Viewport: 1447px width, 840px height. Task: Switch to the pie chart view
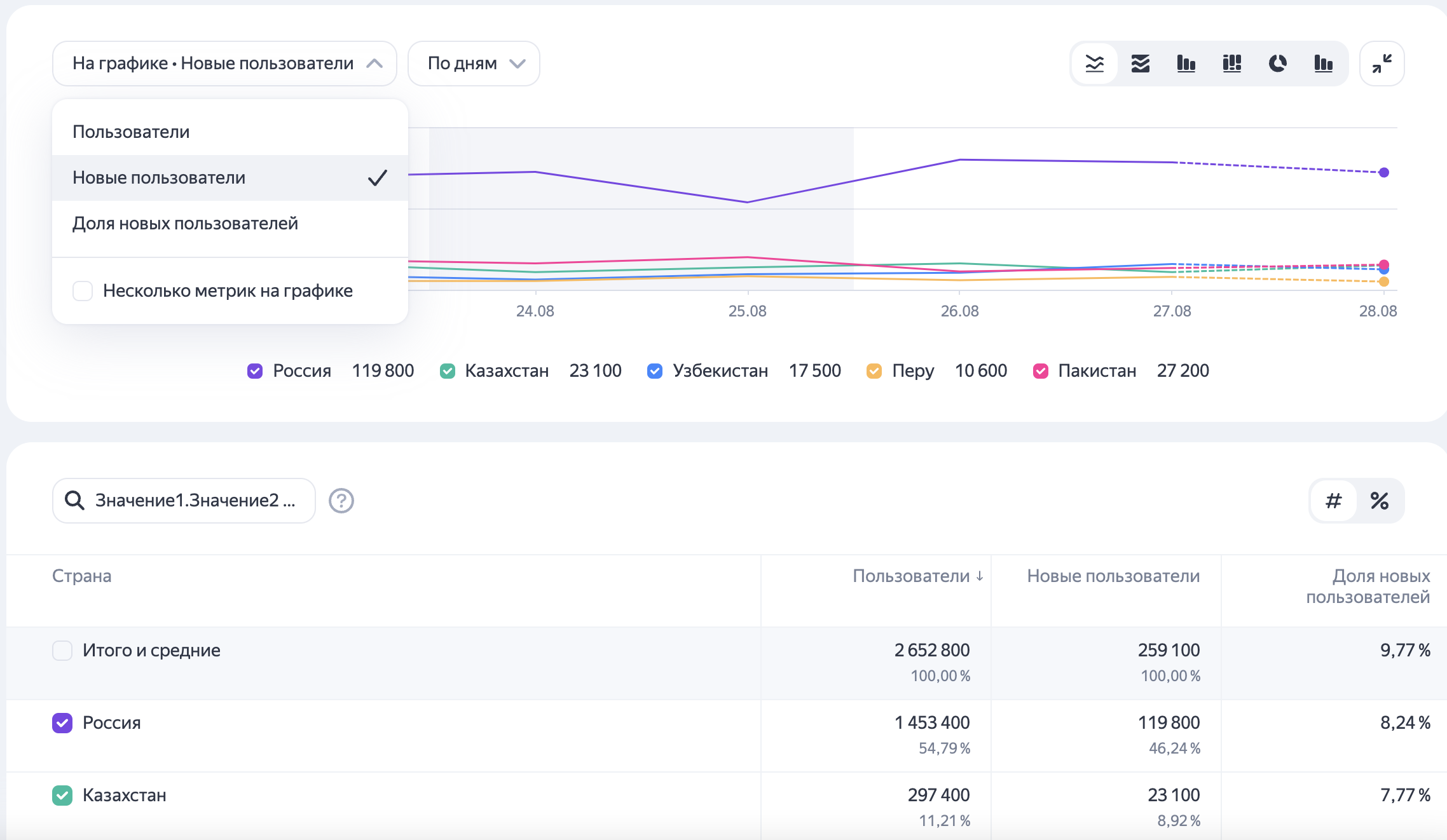1277,64
